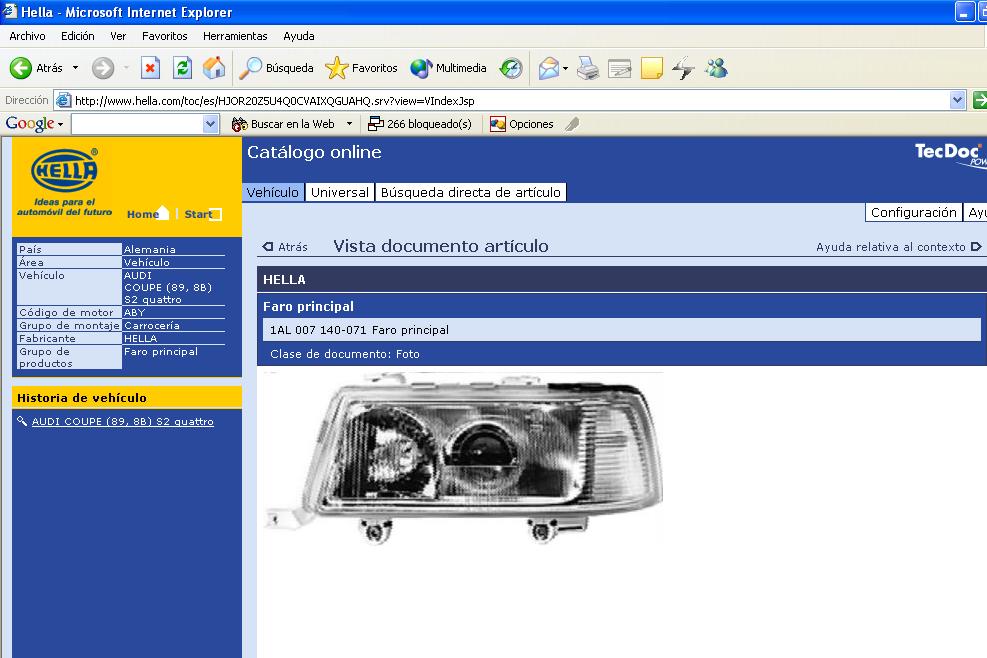Open Ayuda relativa al contexto

[899, 247]
